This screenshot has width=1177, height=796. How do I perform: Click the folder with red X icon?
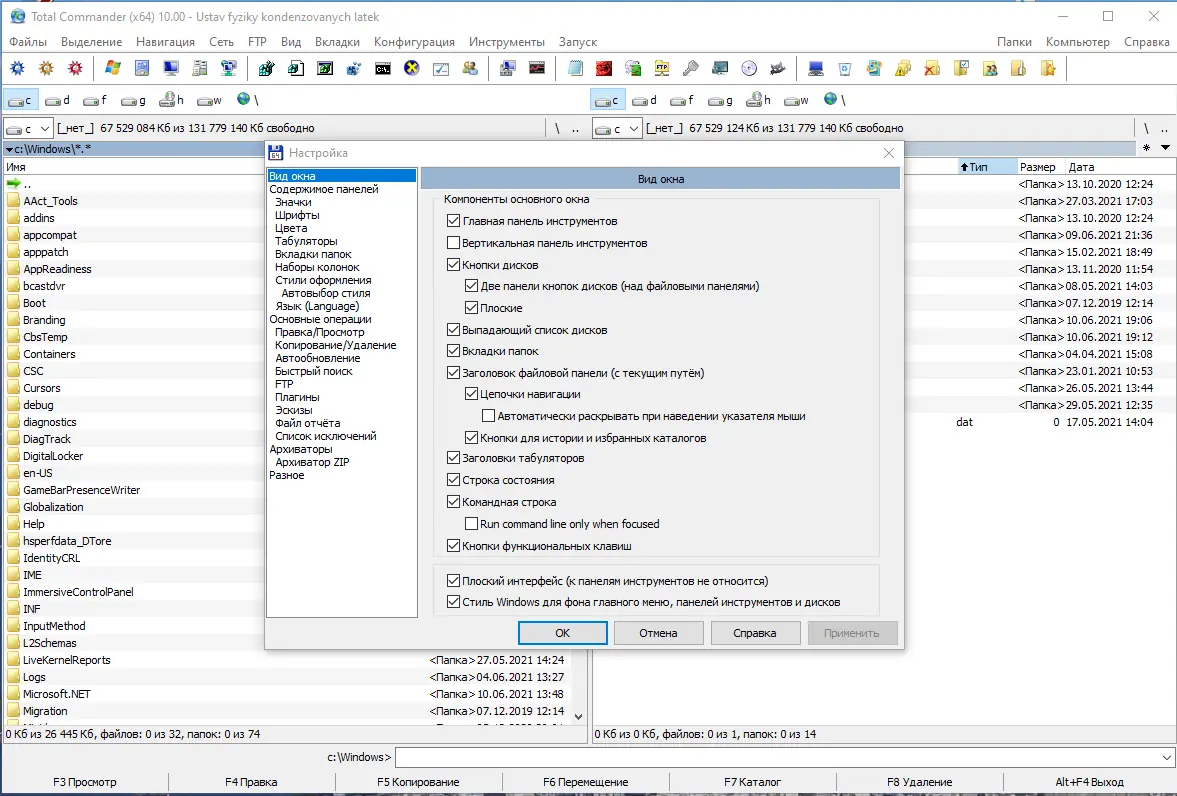(x=932, y=68)
